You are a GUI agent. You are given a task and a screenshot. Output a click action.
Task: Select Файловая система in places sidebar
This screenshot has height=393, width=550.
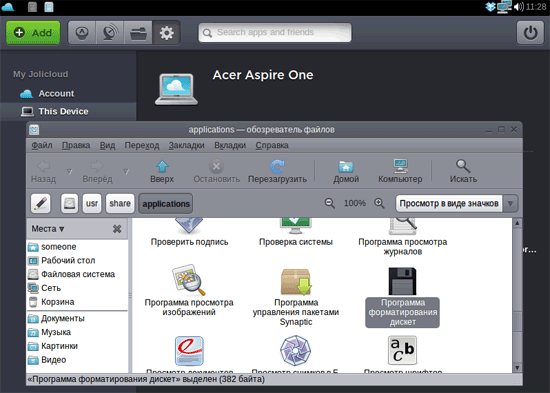tap(78, 274)
